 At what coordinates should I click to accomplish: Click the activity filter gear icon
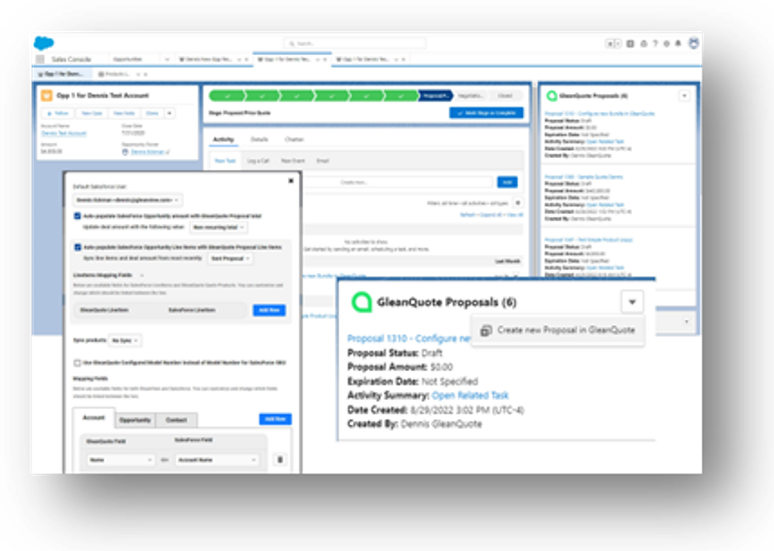pyautogui.click(x=517, y=202)
